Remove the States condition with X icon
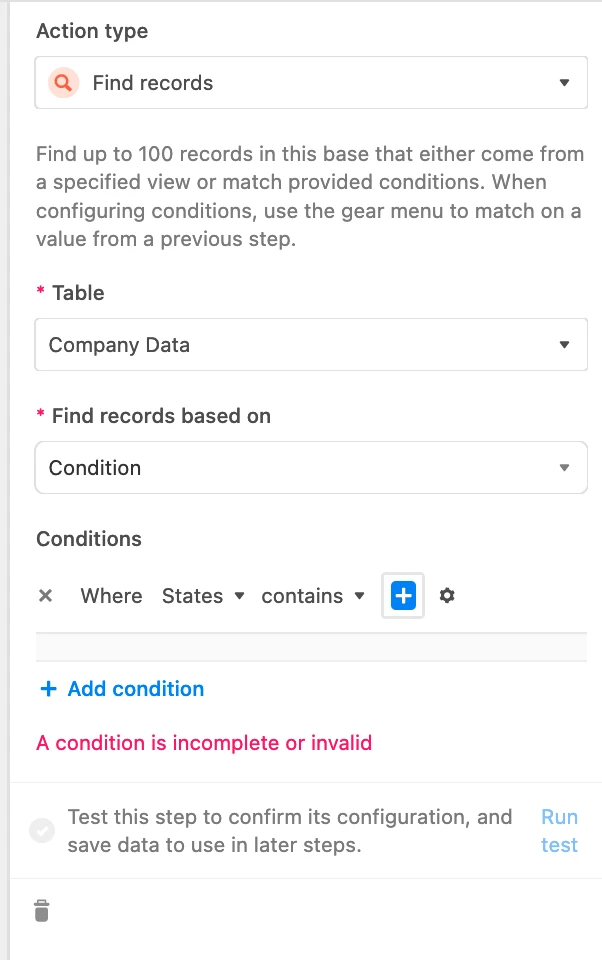Image resolution: width=602 pixels, height=960 pixels. 45,596
